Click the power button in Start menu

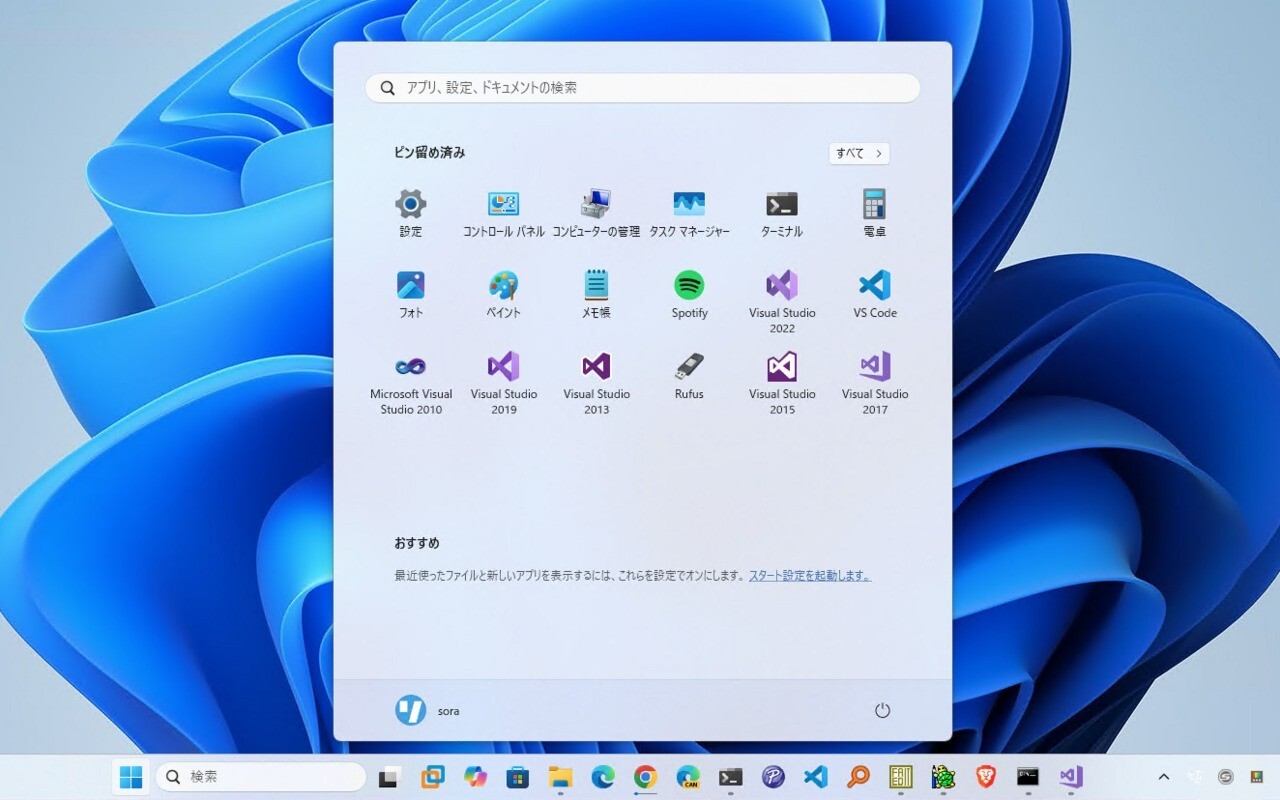(x=882, y=710)
